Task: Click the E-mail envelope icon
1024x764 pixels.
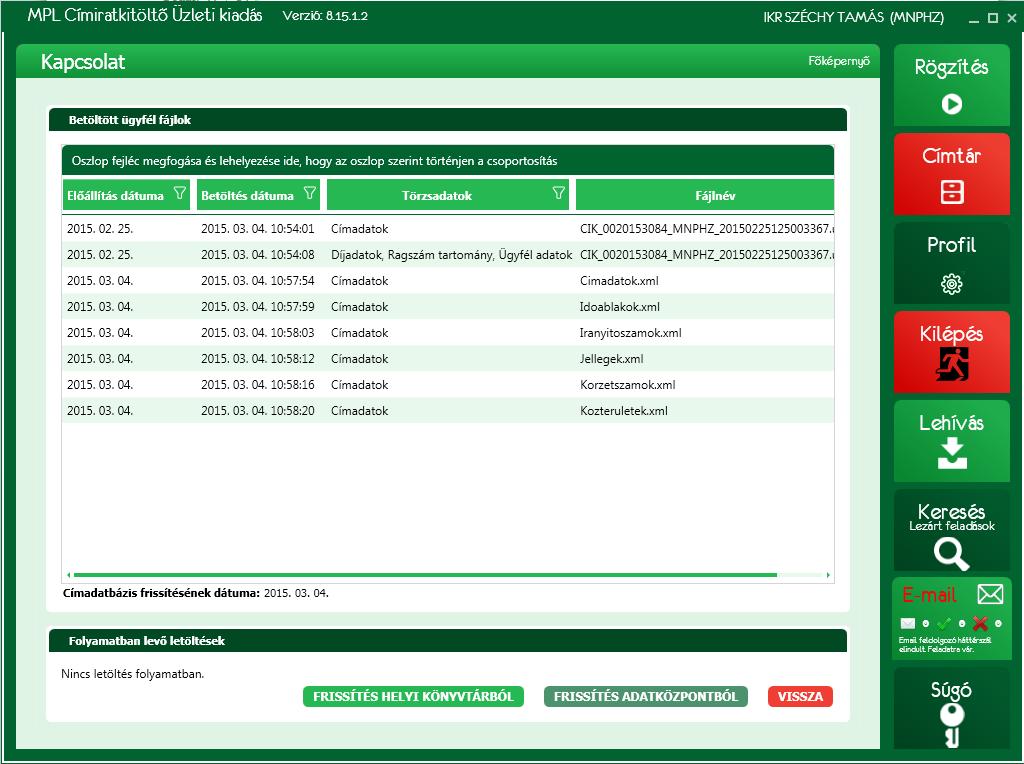Action: [x=990, y=594]
